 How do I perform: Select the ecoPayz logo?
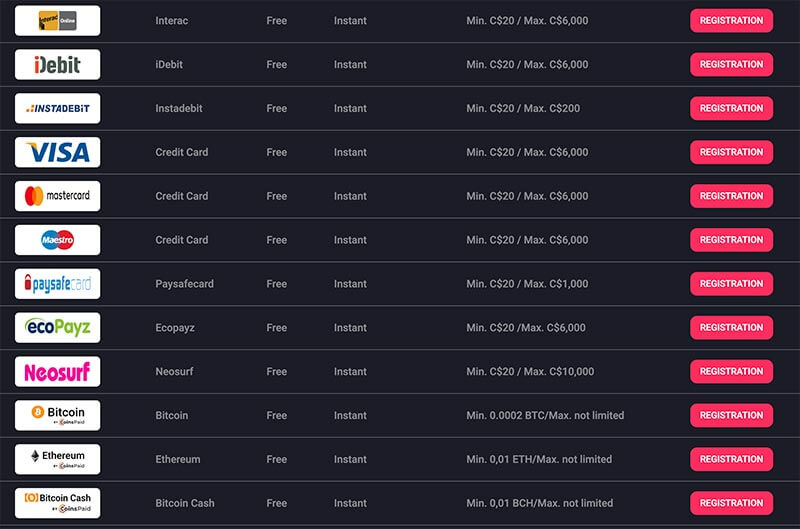point(58,328)
